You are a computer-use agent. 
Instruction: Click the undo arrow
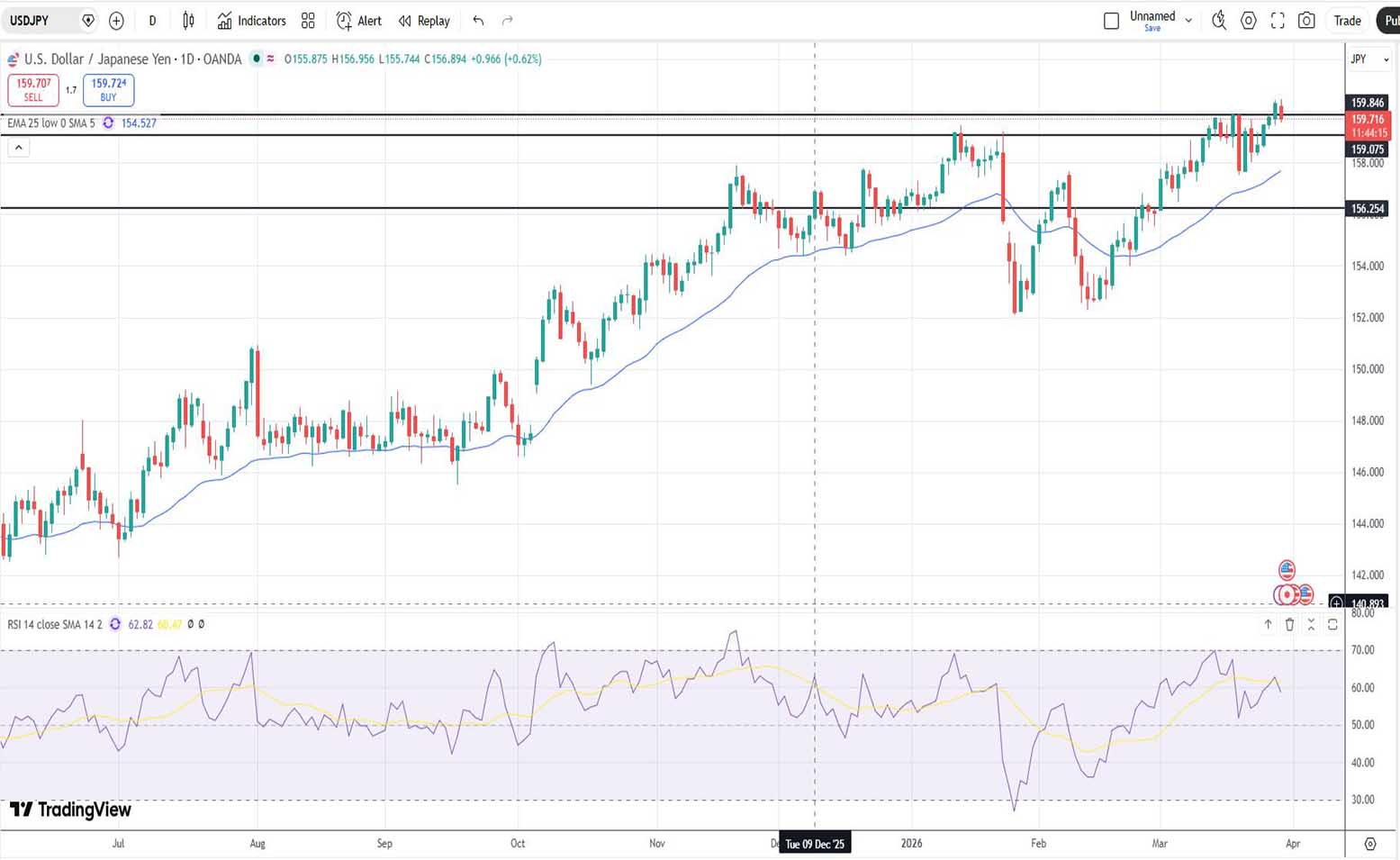[478, 21]
